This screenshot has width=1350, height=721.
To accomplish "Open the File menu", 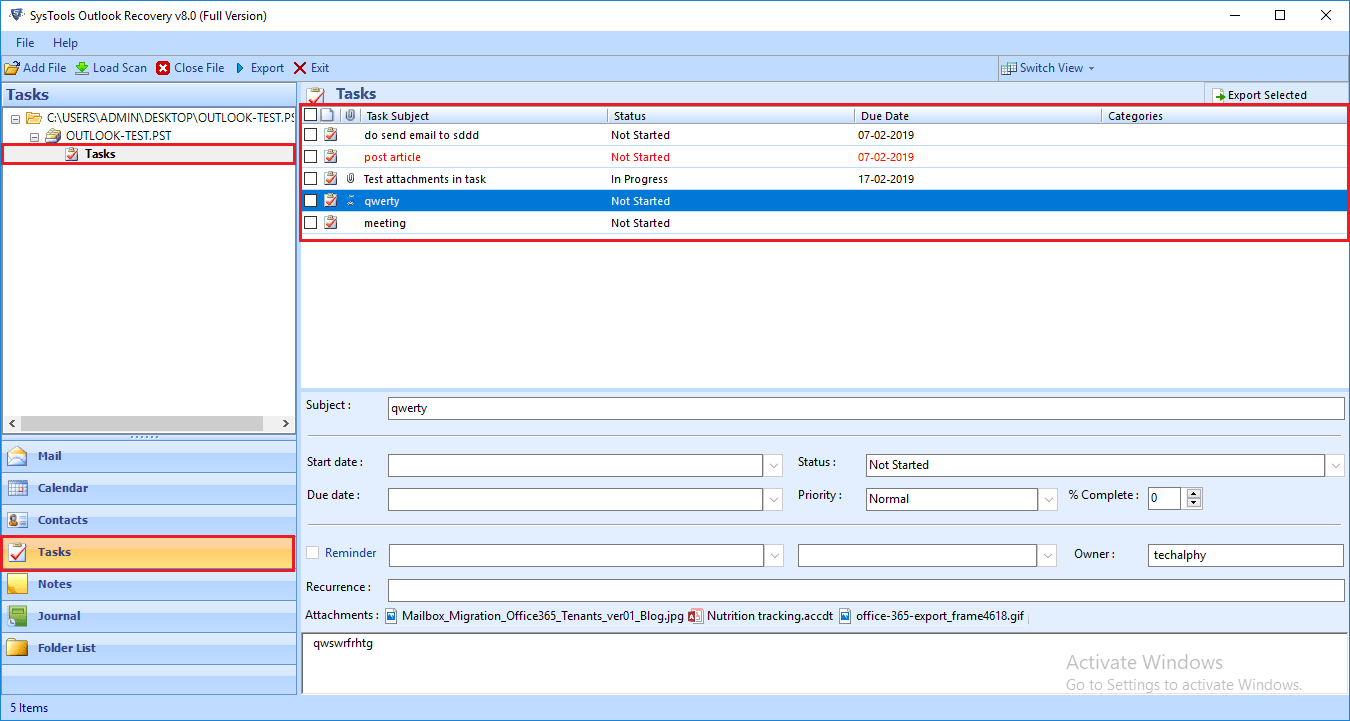I will click(25, 43).
